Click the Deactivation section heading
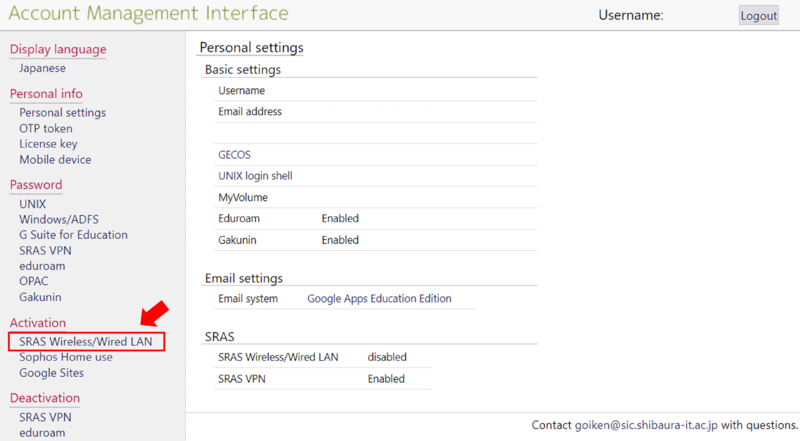The image size is (800, 441). pos(45,398)
